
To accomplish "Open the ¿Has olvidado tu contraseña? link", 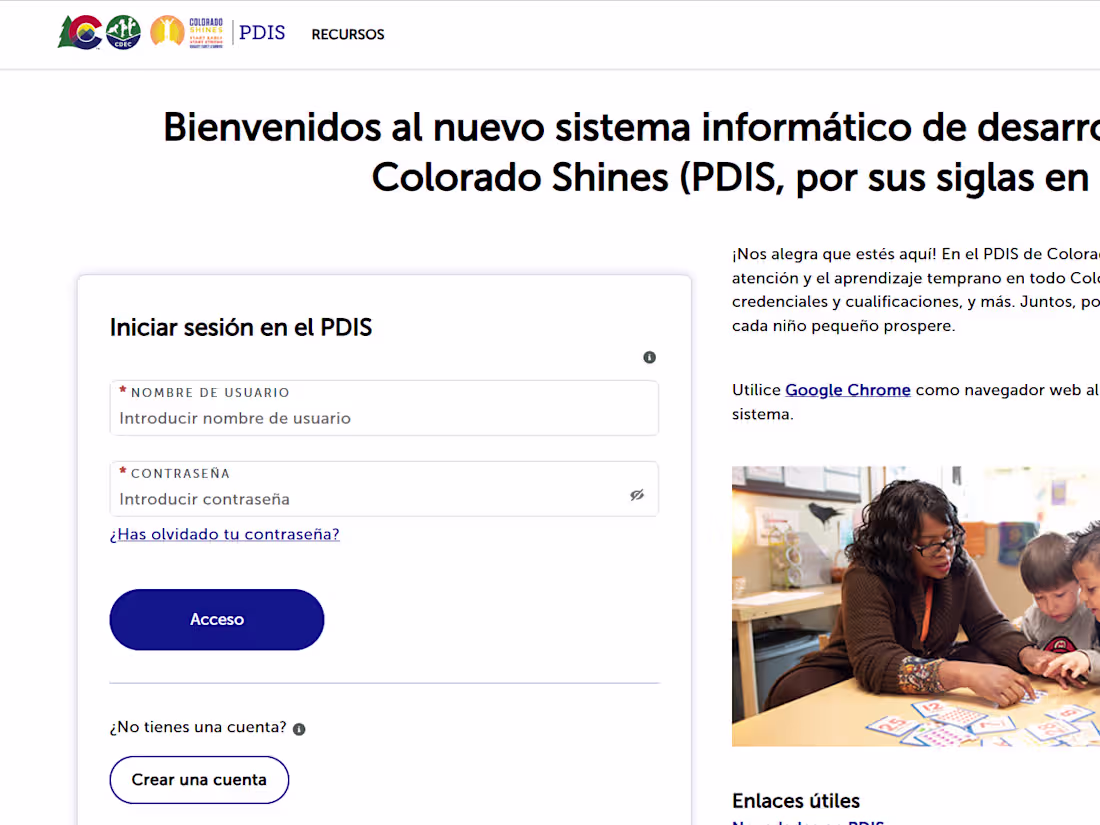I will tap(224, 534).
